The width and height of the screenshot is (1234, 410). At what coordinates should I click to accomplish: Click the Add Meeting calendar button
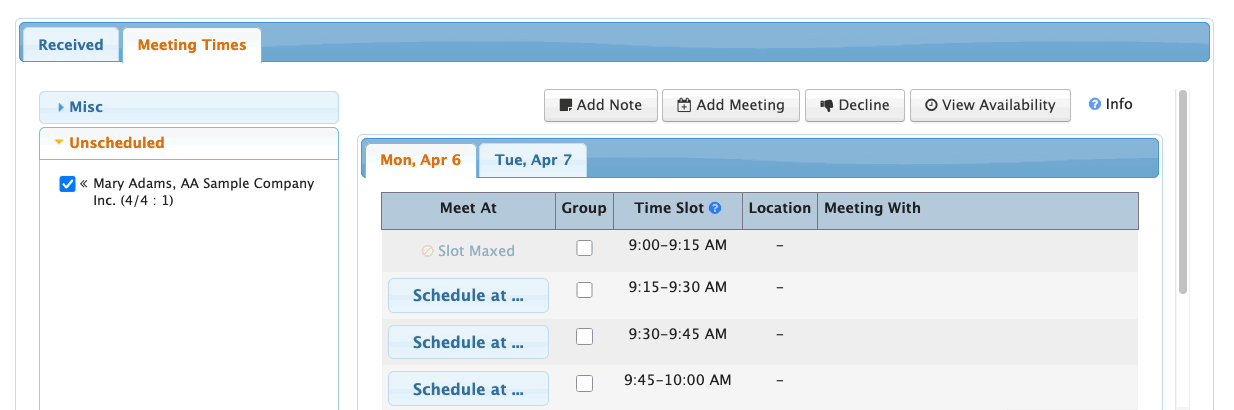click(731, 105)
